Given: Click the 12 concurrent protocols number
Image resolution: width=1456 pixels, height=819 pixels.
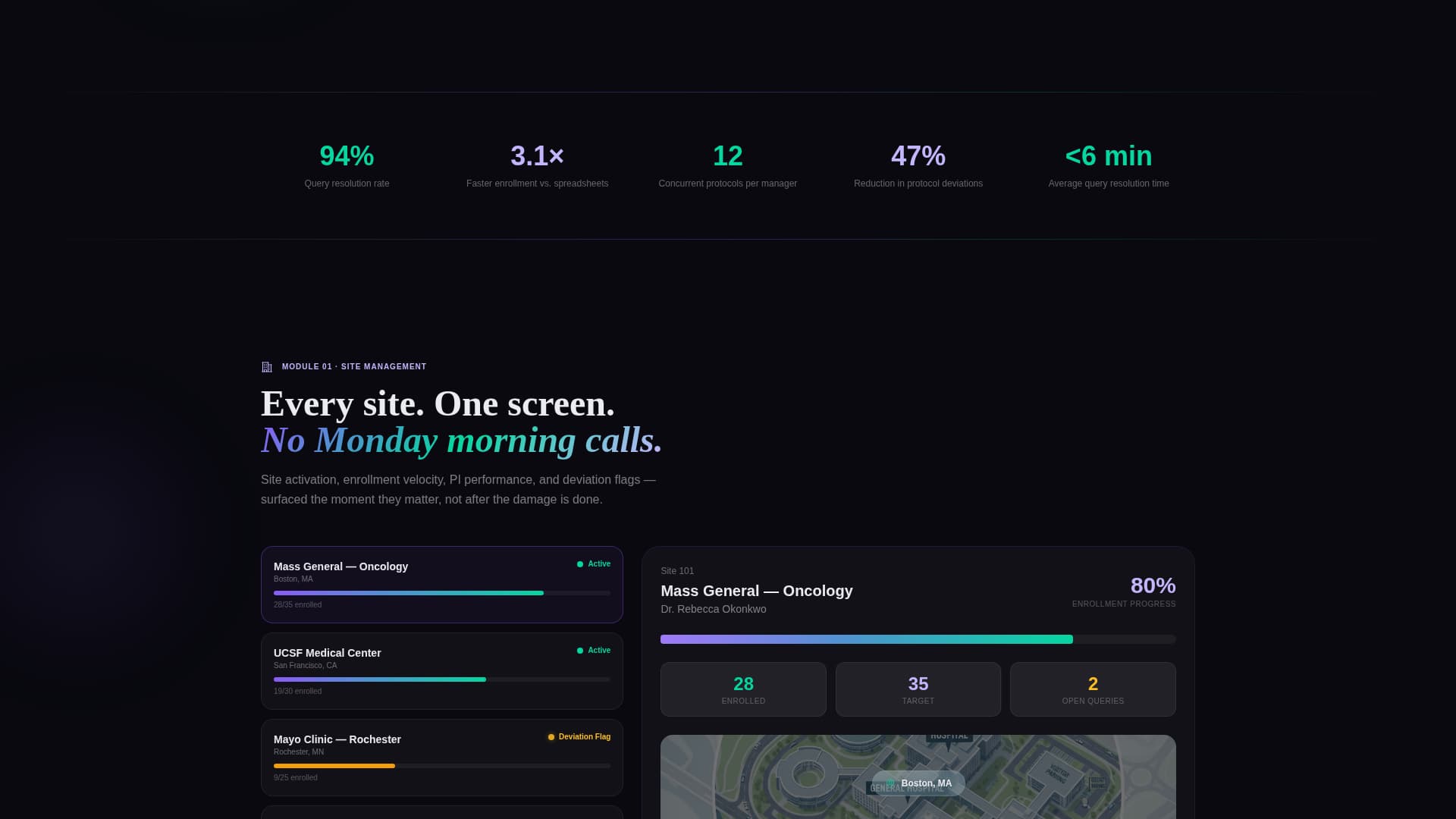Looking at the screenshot, I should point(728,156).
